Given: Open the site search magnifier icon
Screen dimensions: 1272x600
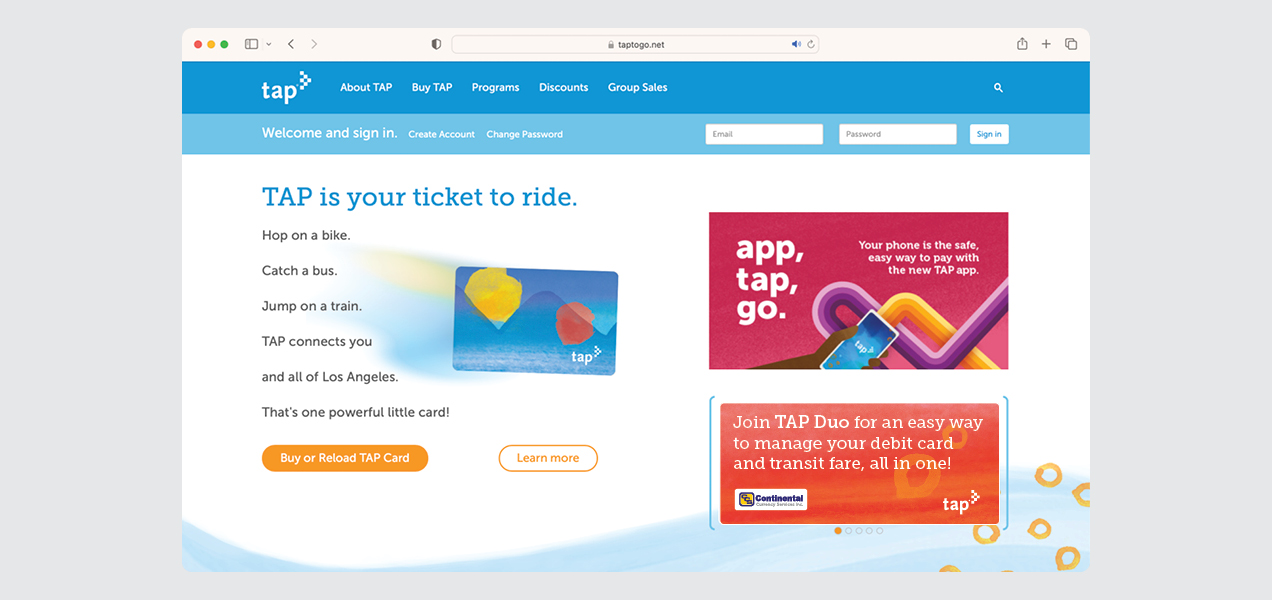Looking at the screenshot, I should (998, 88).
